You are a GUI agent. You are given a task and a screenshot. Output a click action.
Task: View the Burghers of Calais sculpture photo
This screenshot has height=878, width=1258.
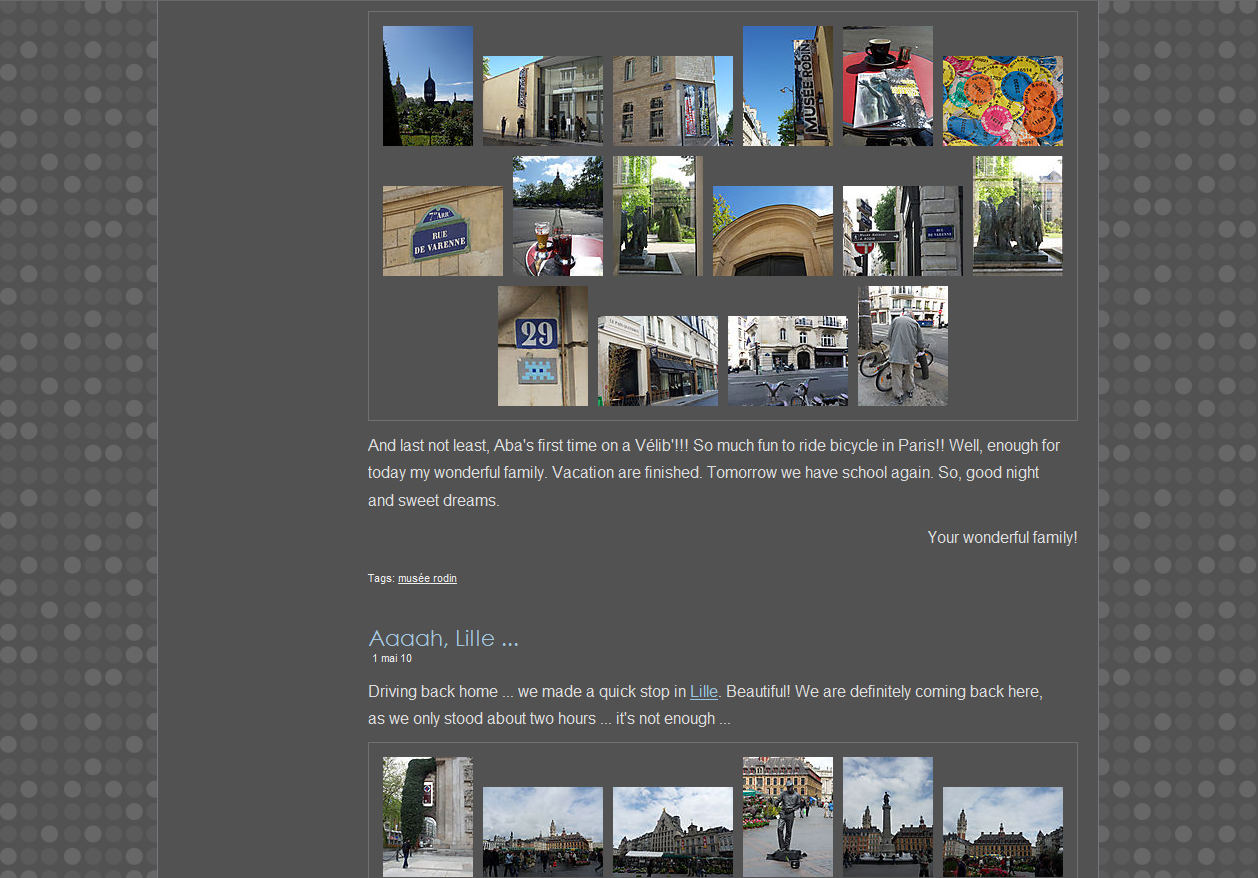click(x=1017, y=216)
